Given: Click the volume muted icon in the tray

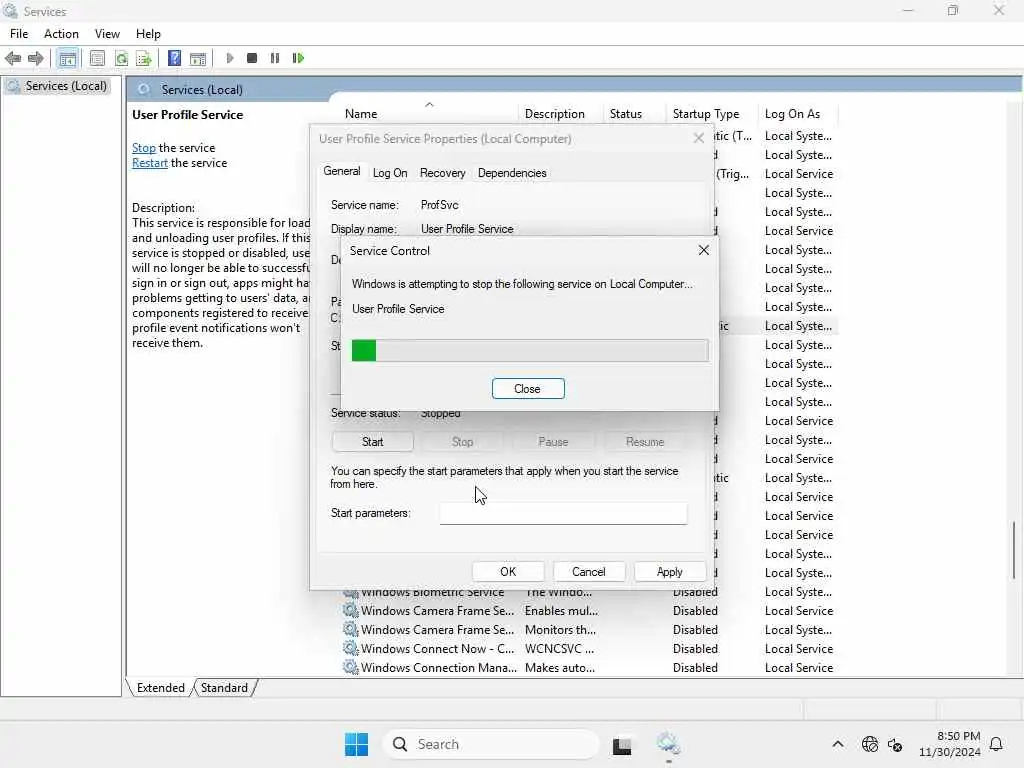Looking at the screenshot, I should [895, 744].
